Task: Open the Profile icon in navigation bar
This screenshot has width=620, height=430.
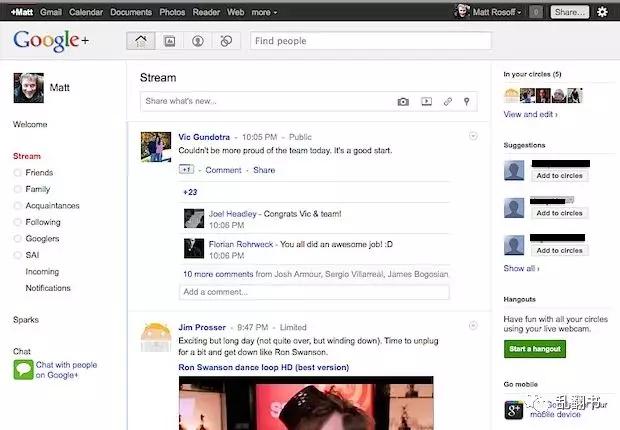Action: point(198,41)
